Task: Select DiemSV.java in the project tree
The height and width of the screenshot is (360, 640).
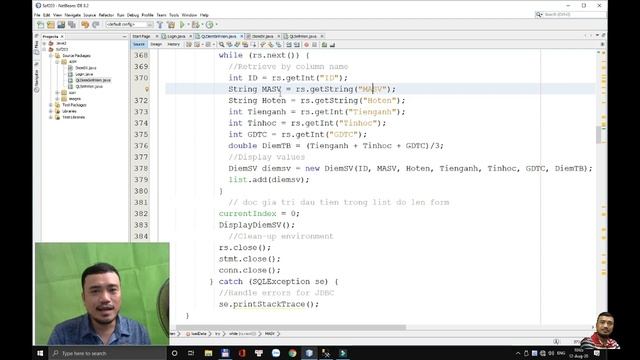Action: click(x=86, y=68)
